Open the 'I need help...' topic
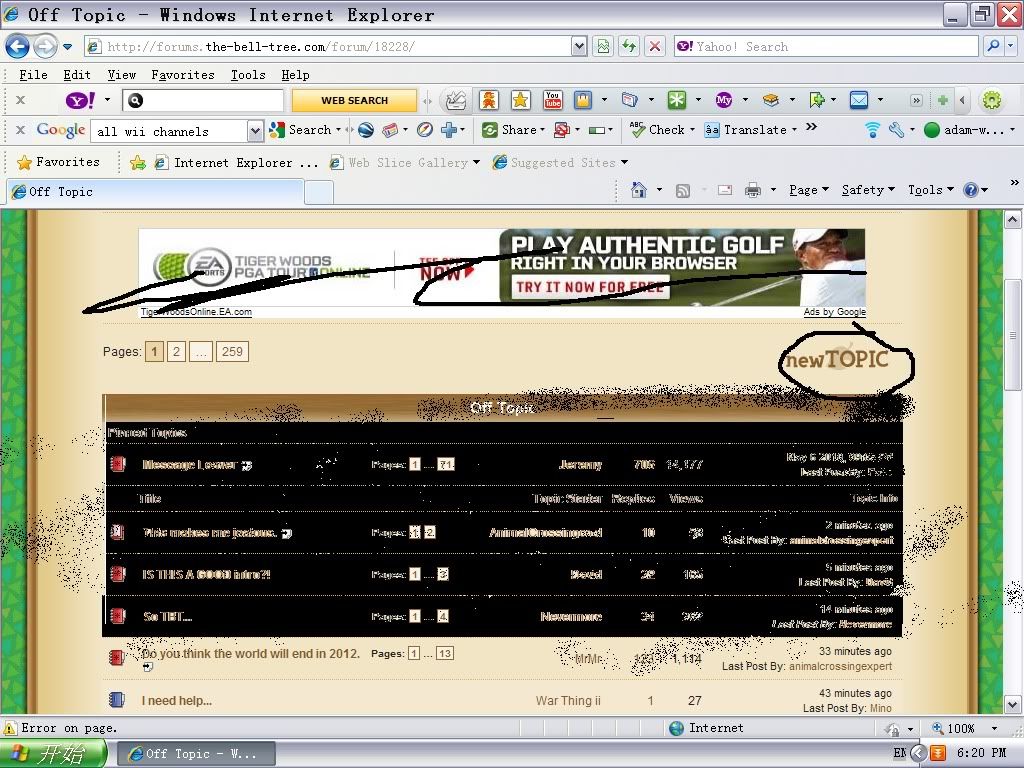 tap(176, 701)
